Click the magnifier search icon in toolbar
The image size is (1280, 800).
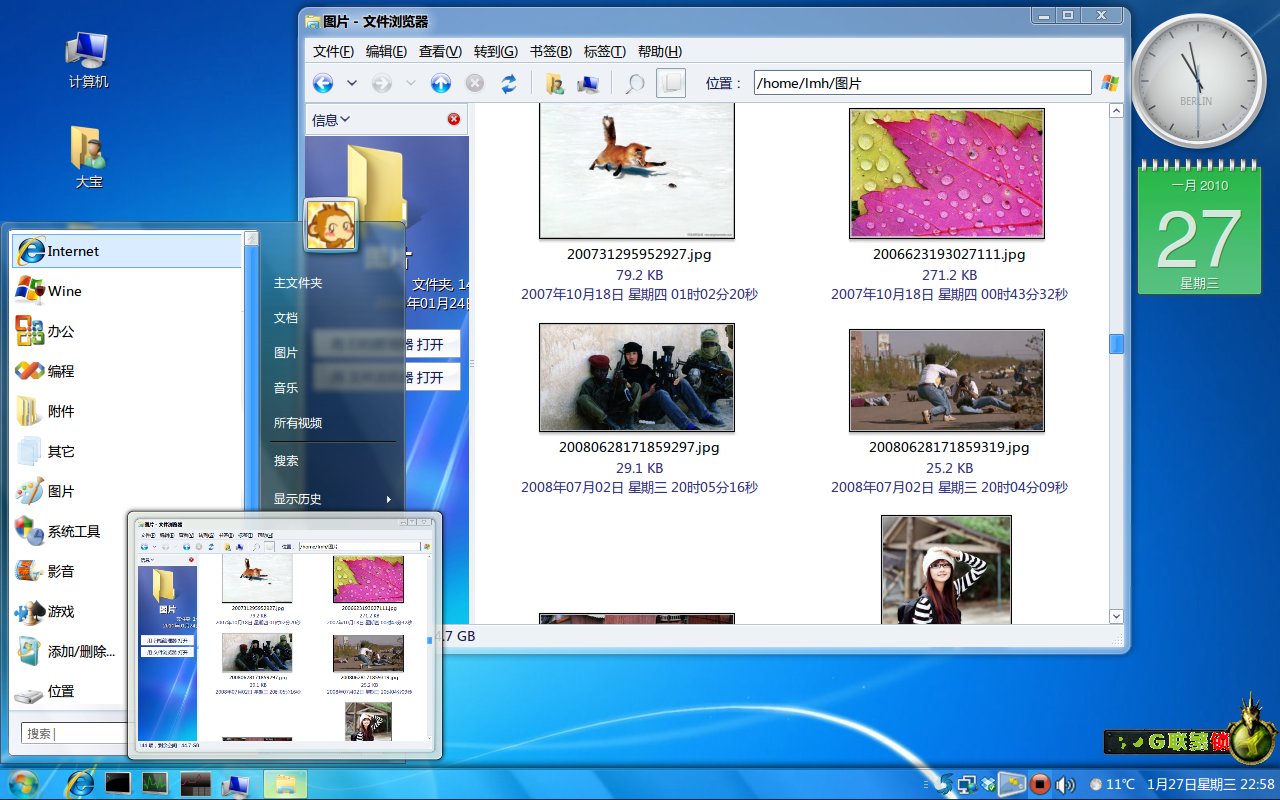pos(634,84)
